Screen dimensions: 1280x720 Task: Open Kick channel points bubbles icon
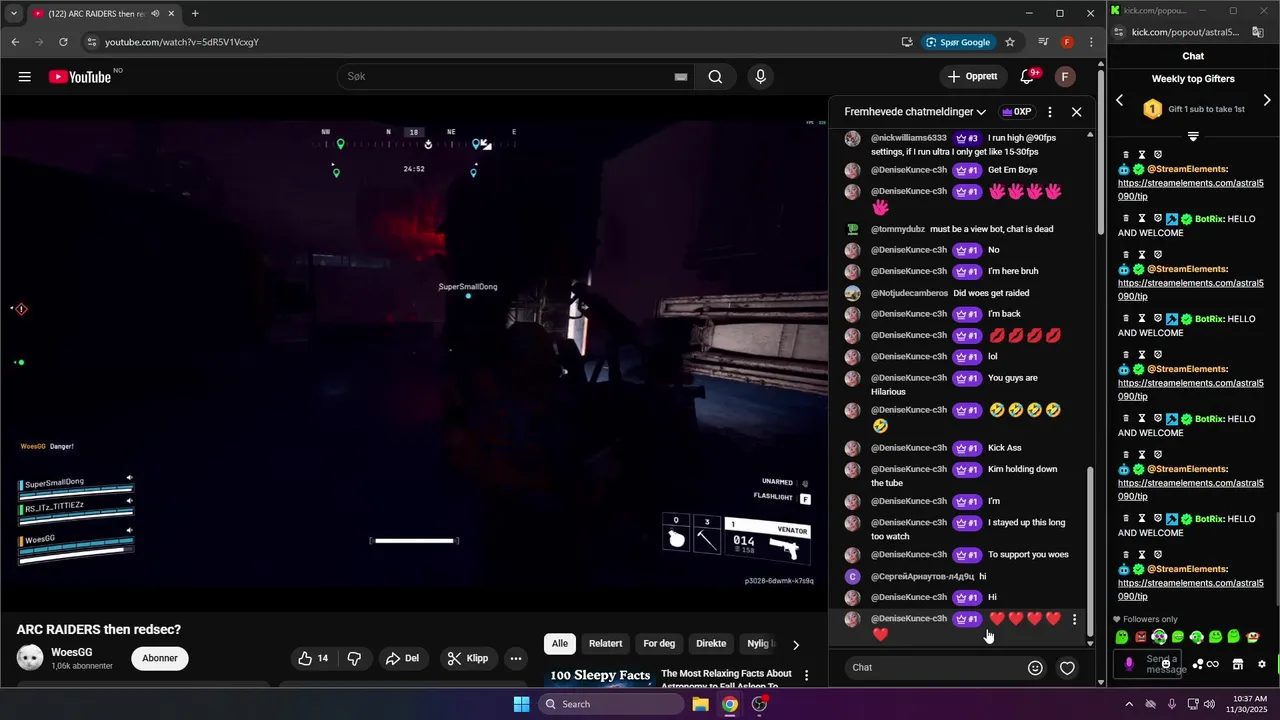click(x=1198, y=664)
